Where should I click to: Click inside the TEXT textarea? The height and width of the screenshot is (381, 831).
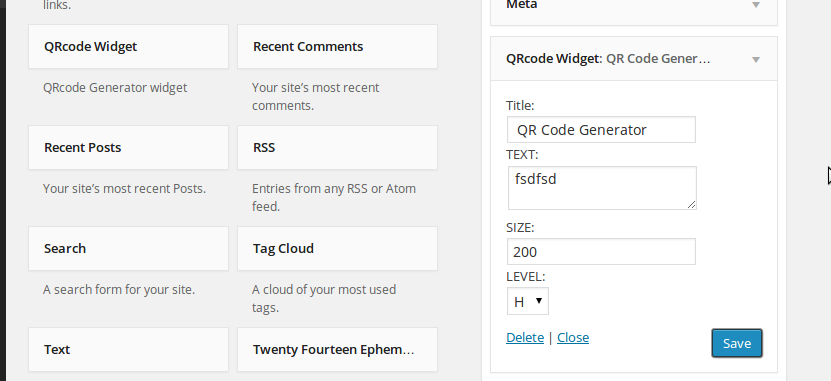pos(602,188)
